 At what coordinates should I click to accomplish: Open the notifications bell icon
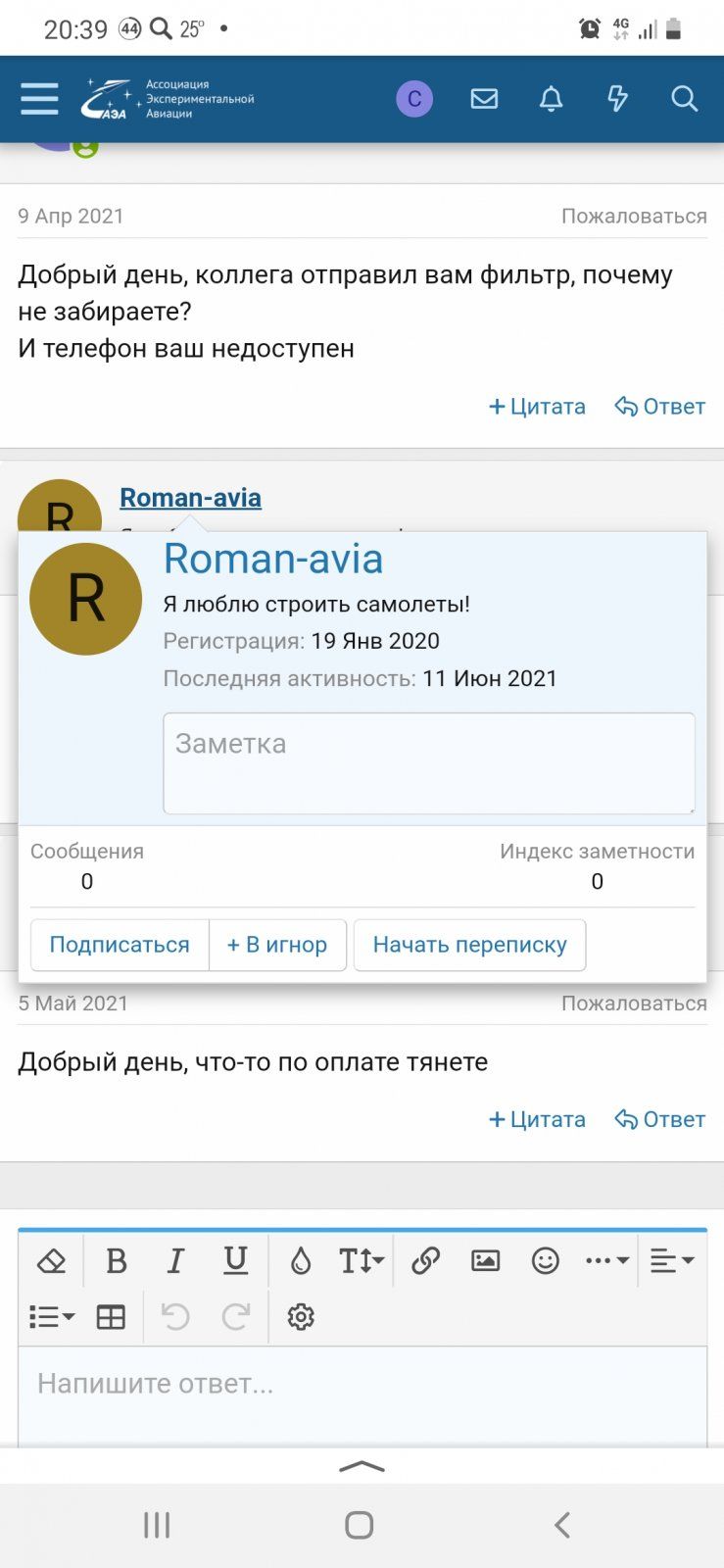point(551,99)
